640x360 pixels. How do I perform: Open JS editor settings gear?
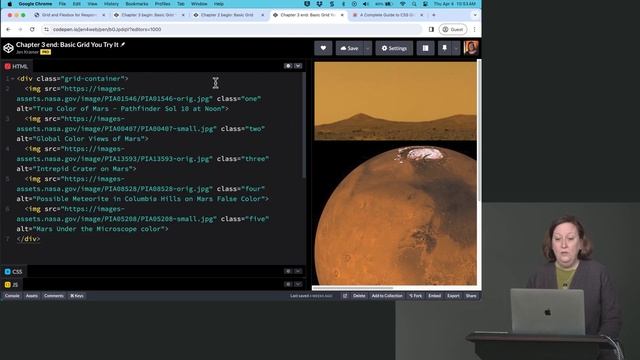pyautogui.click(x=288, y=284)
